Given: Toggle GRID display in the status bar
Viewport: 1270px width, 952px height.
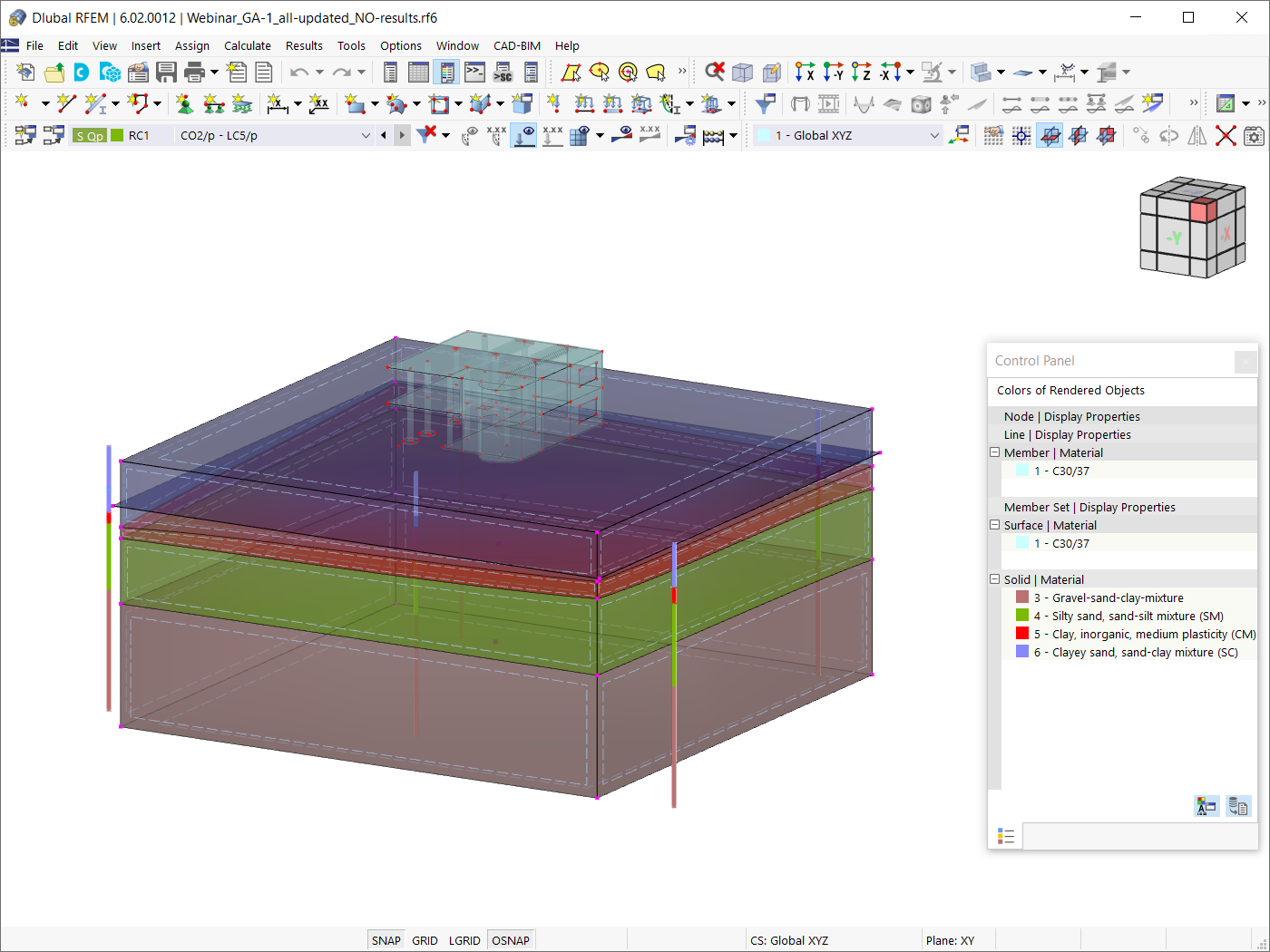Looking at the screenshot, I should click(x=425, y=940).
